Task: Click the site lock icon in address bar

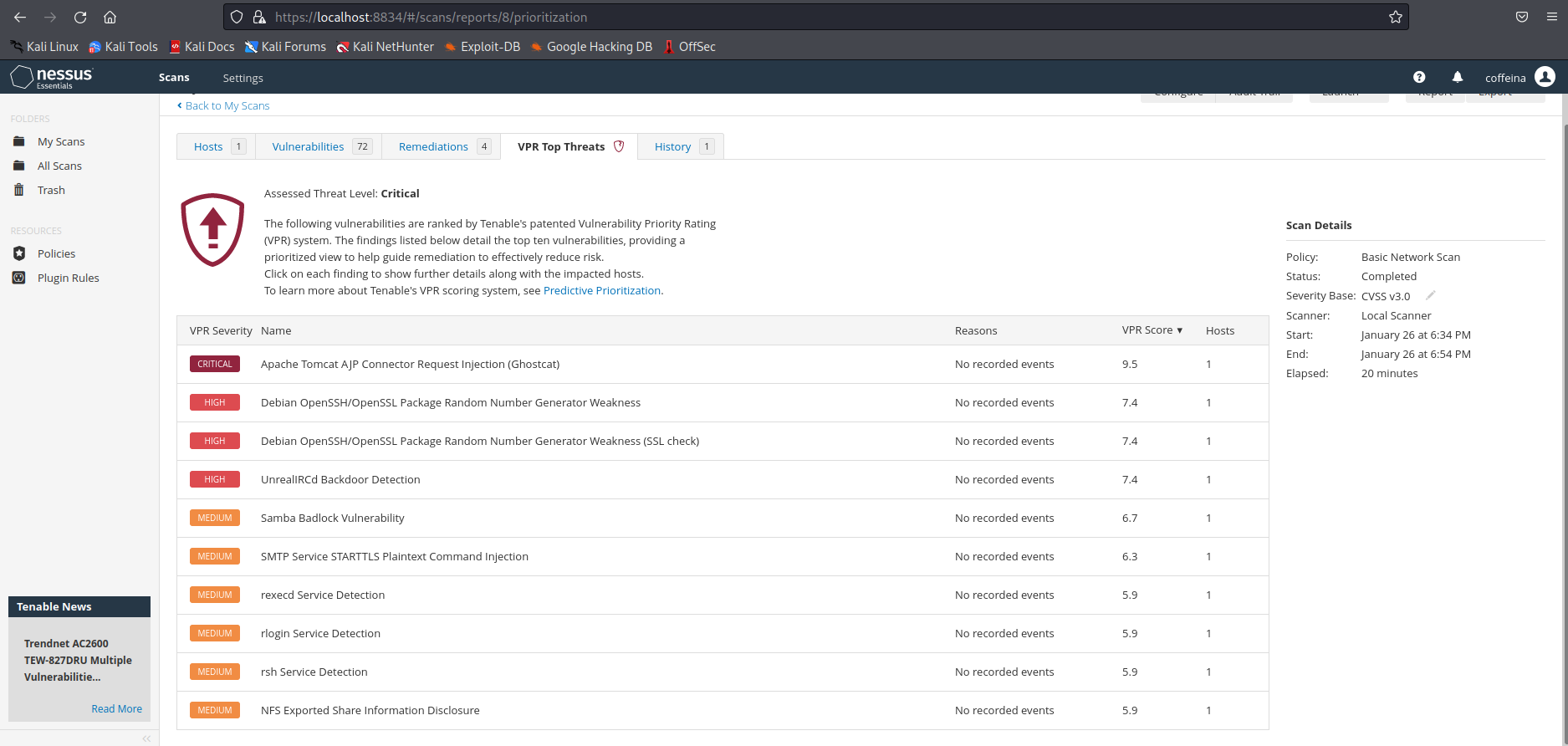Action: click(x=259, y=17)
